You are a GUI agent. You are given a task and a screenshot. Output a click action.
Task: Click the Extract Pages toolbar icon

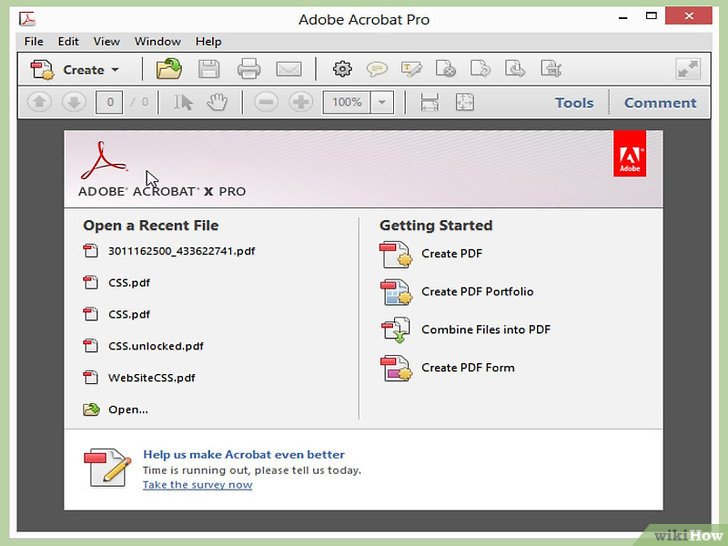[515, 69]
